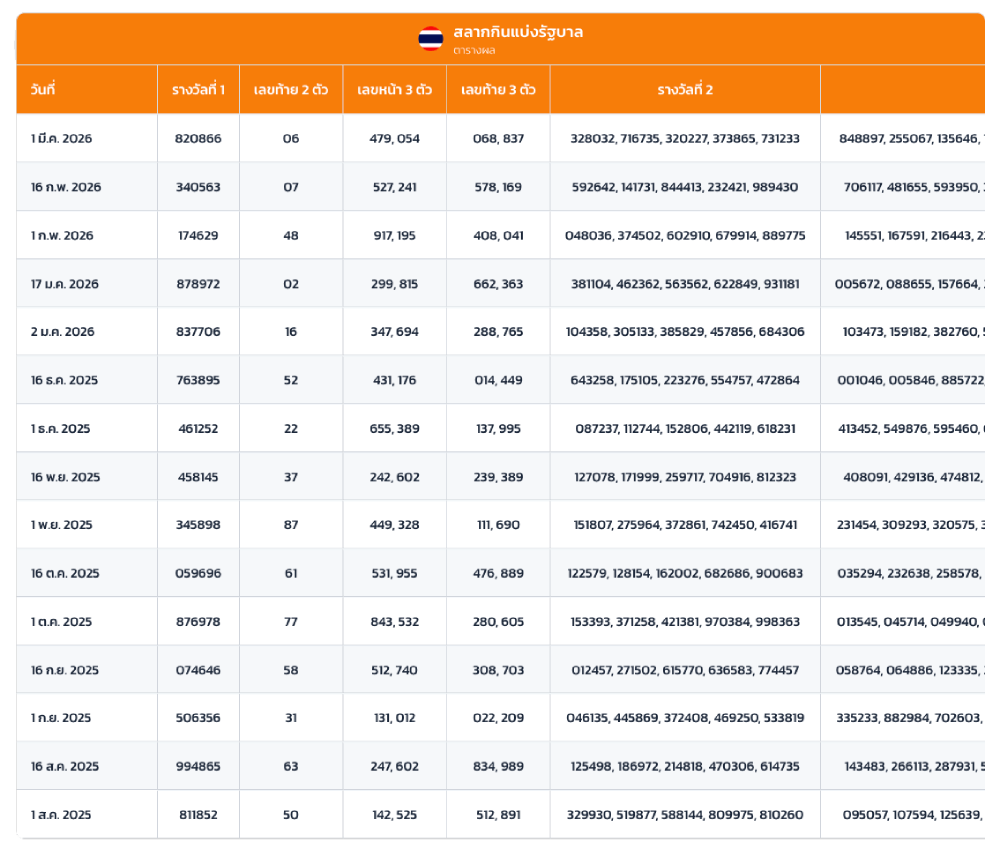
Task: Click the สลากกินแบ่งรัฐบาล title text
Action: pos(517,32)
